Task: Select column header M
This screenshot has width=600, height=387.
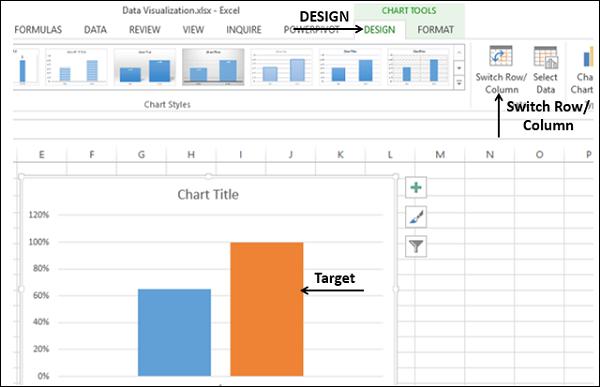Action: click(440, 155)
